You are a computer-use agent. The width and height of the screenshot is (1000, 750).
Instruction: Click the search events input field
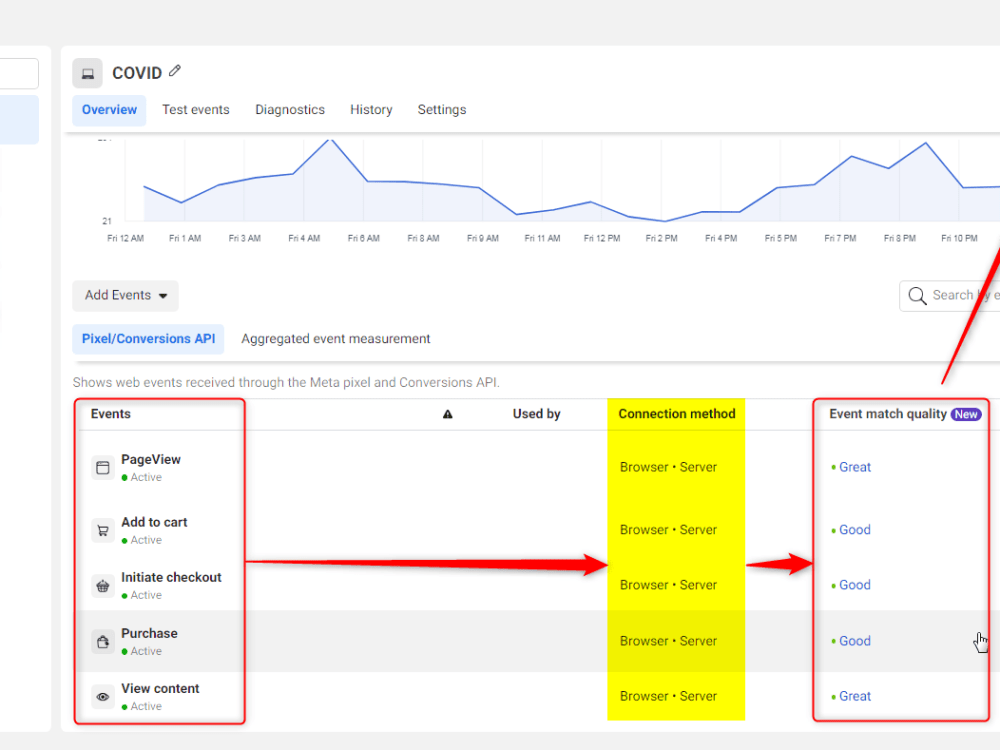coord(950,295)
